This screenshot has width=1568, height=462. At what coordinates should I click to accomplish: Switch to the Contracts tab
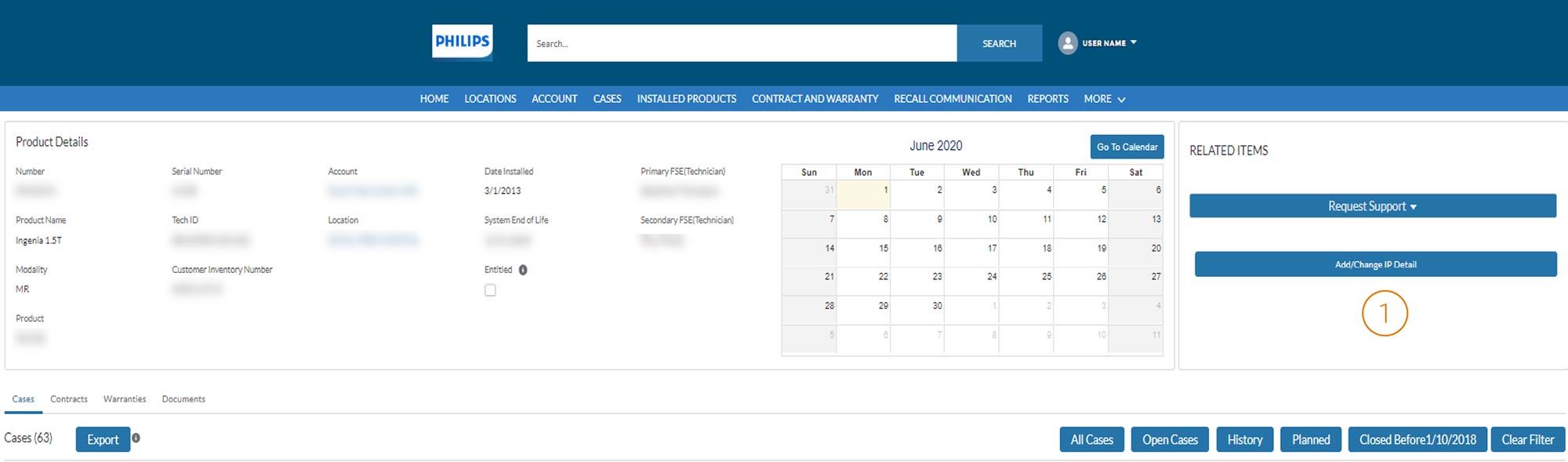[69, 399]
